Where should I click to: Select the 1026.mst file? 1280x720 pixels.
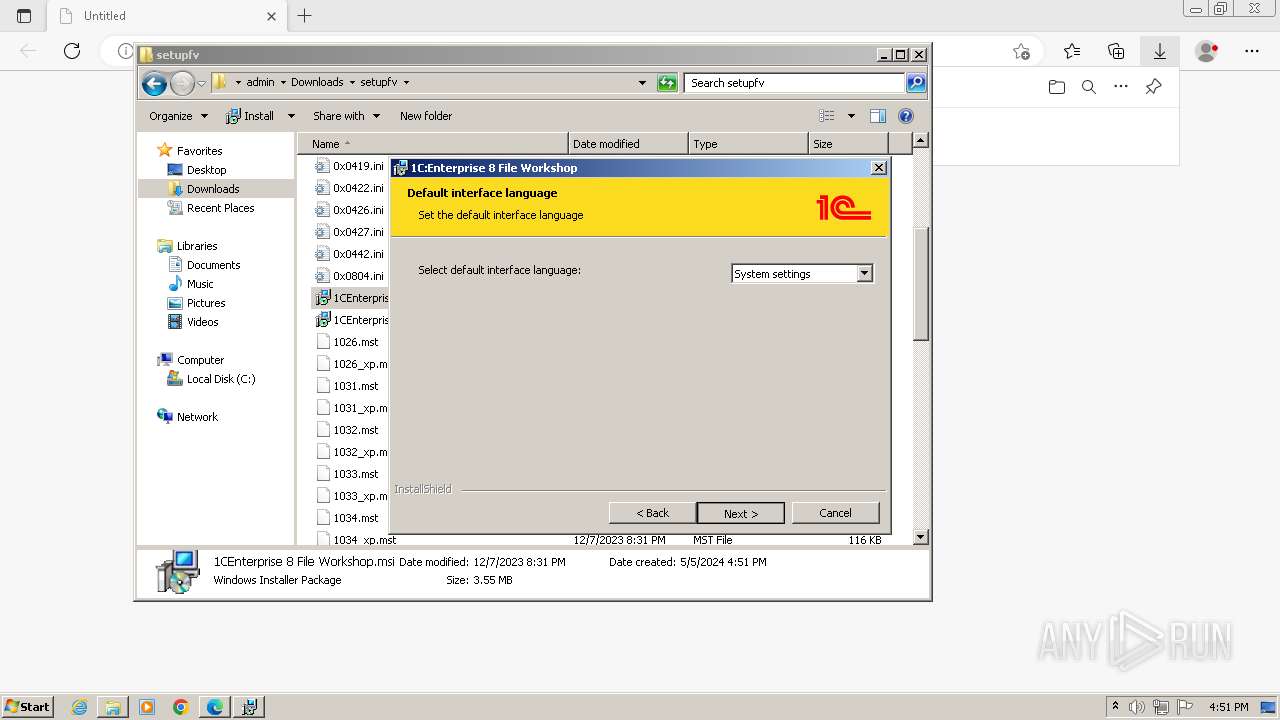348,342
